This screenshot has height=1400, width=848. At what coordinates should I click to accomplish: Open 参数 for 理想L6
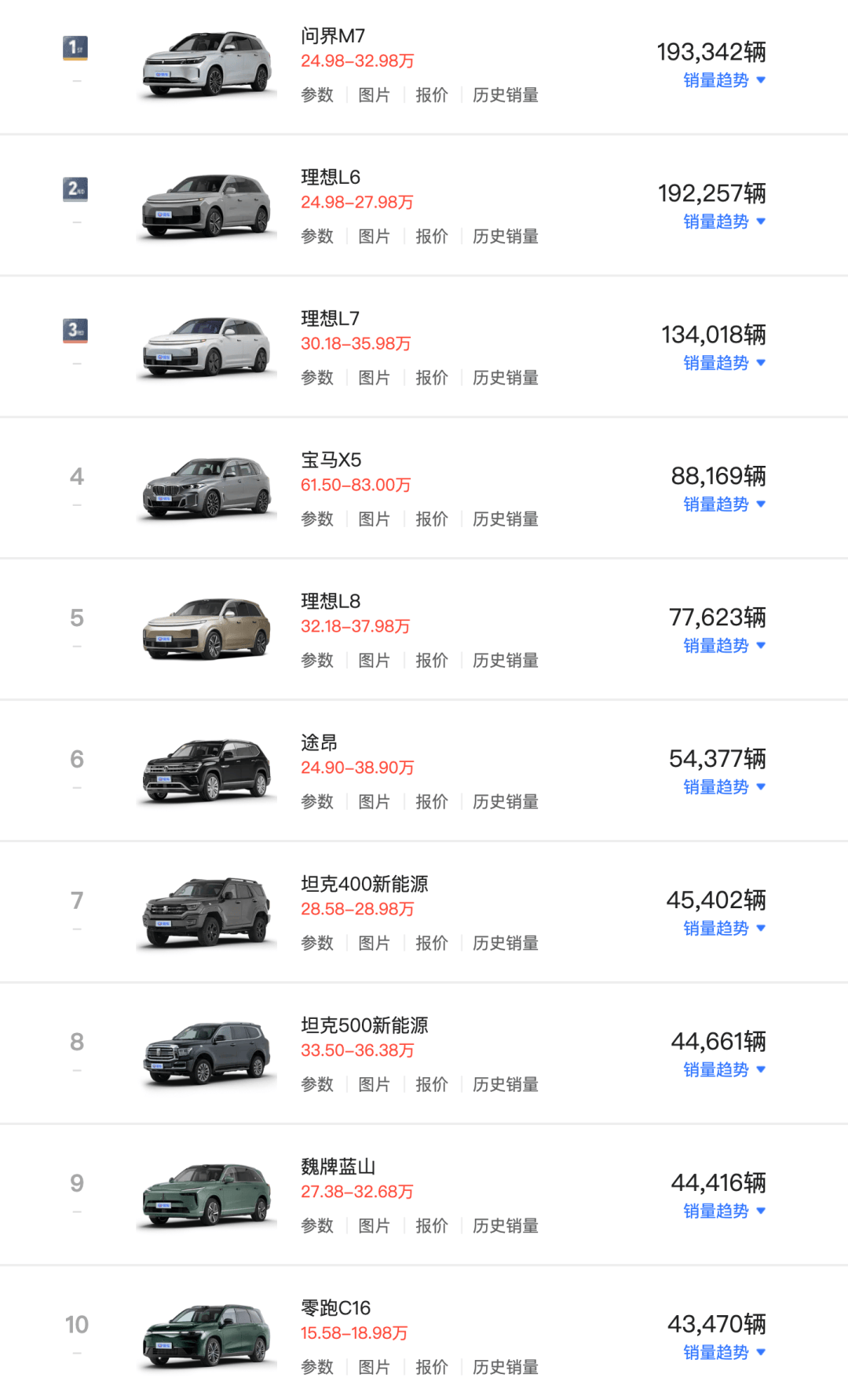click(x=317, y=236)
